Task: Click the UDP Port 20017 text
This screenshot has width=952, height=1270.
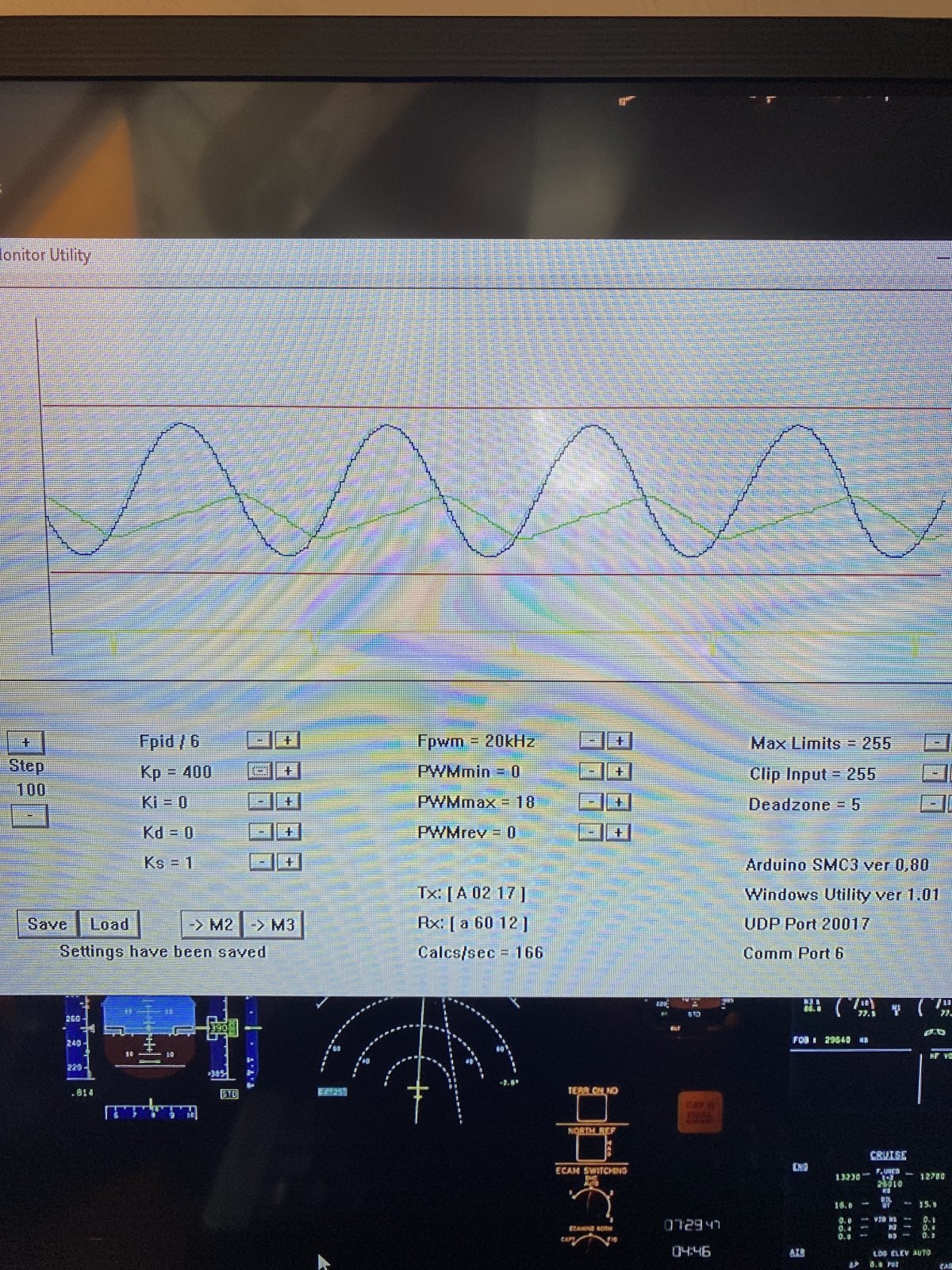Action: tap(807, 924)
